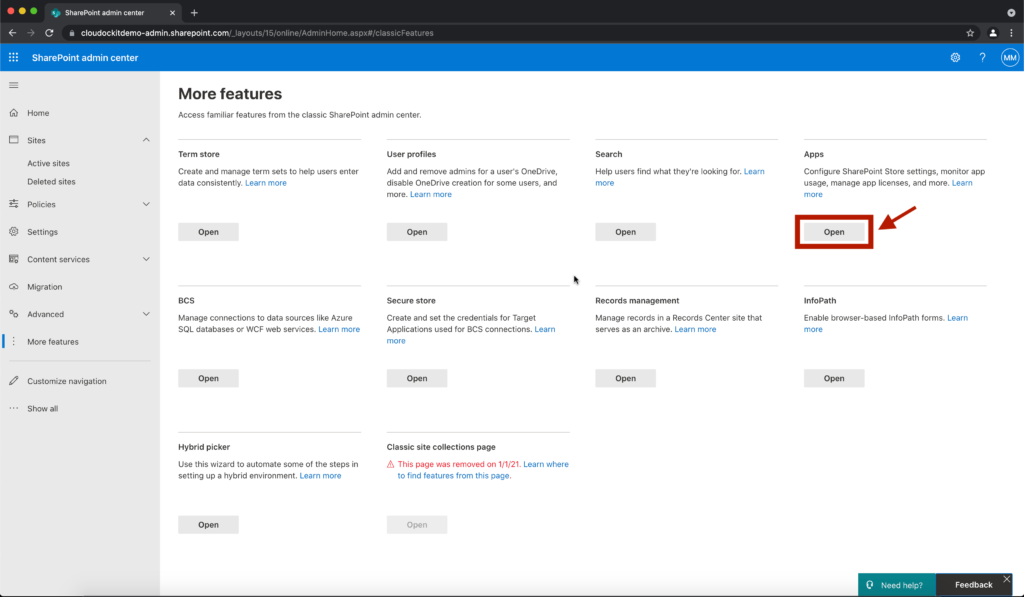The width and height of the screenshot is (1024, 597).
Task: Click Learn where to find features link
Action: point(483,470)
